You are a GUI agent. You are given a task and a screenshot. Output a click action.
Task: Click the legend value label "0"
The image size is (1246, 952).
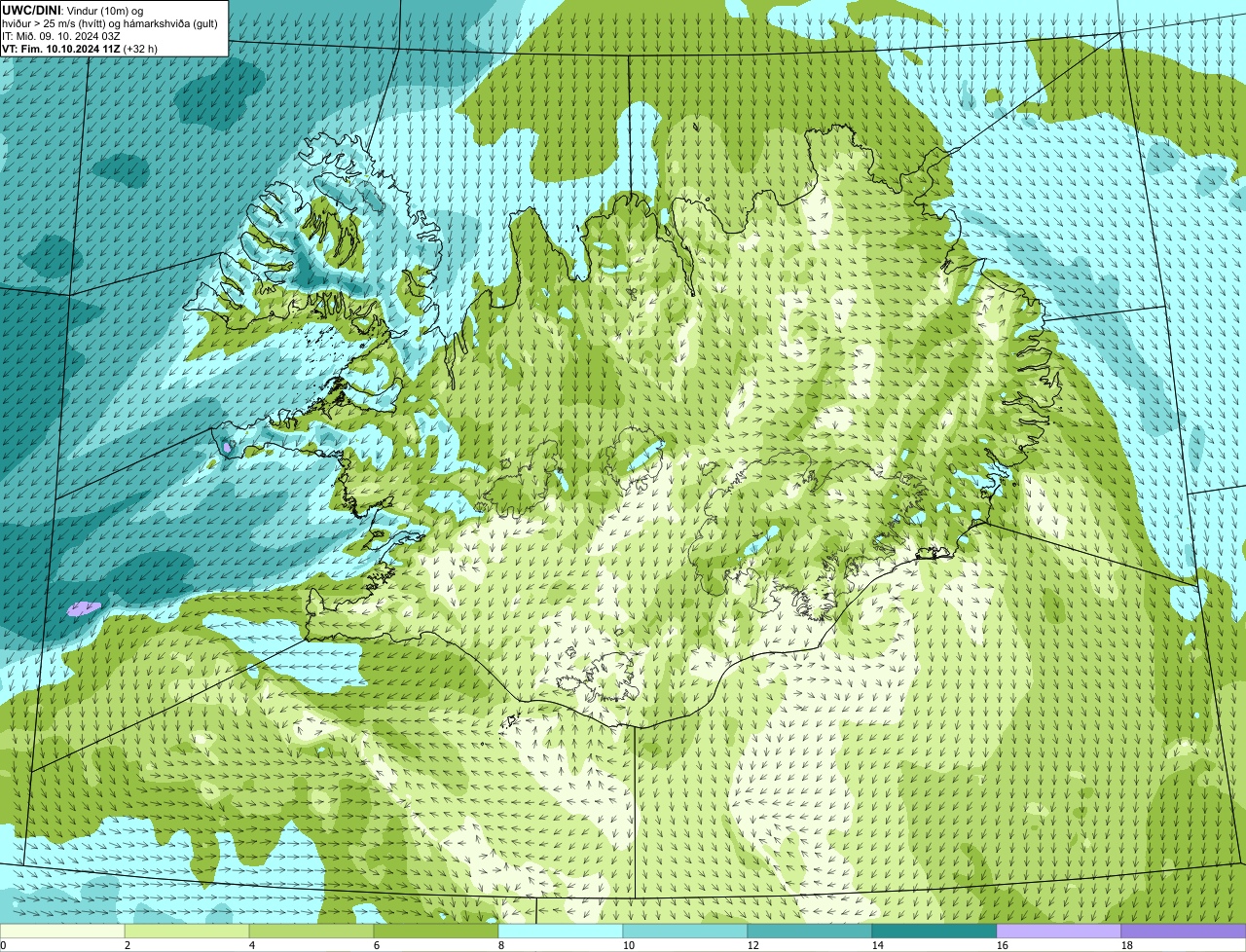tap(4, 945)
